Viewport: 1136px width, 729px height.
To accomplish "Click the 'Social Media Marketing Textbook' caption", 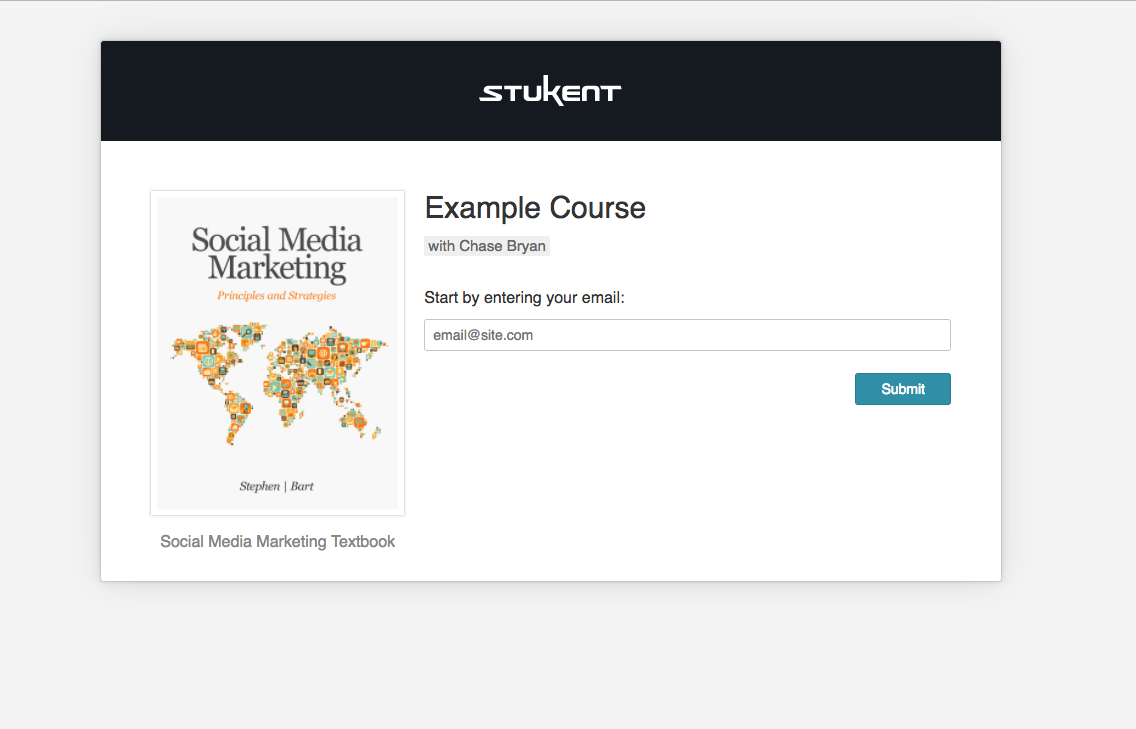I will click(277, 541).
